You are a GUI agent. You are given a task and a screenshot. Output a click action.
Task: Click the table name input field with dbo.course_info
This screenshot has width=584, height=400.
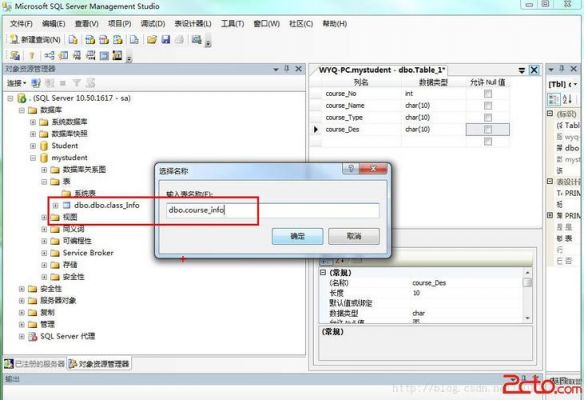(273, 210)
